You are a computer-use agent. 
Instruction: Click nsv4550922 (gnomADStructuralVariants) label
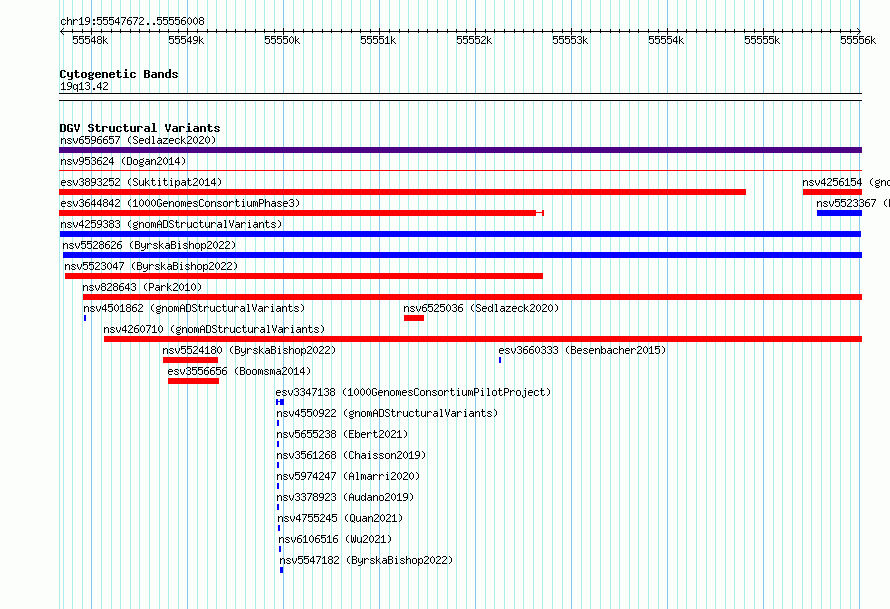click(387, 413)
